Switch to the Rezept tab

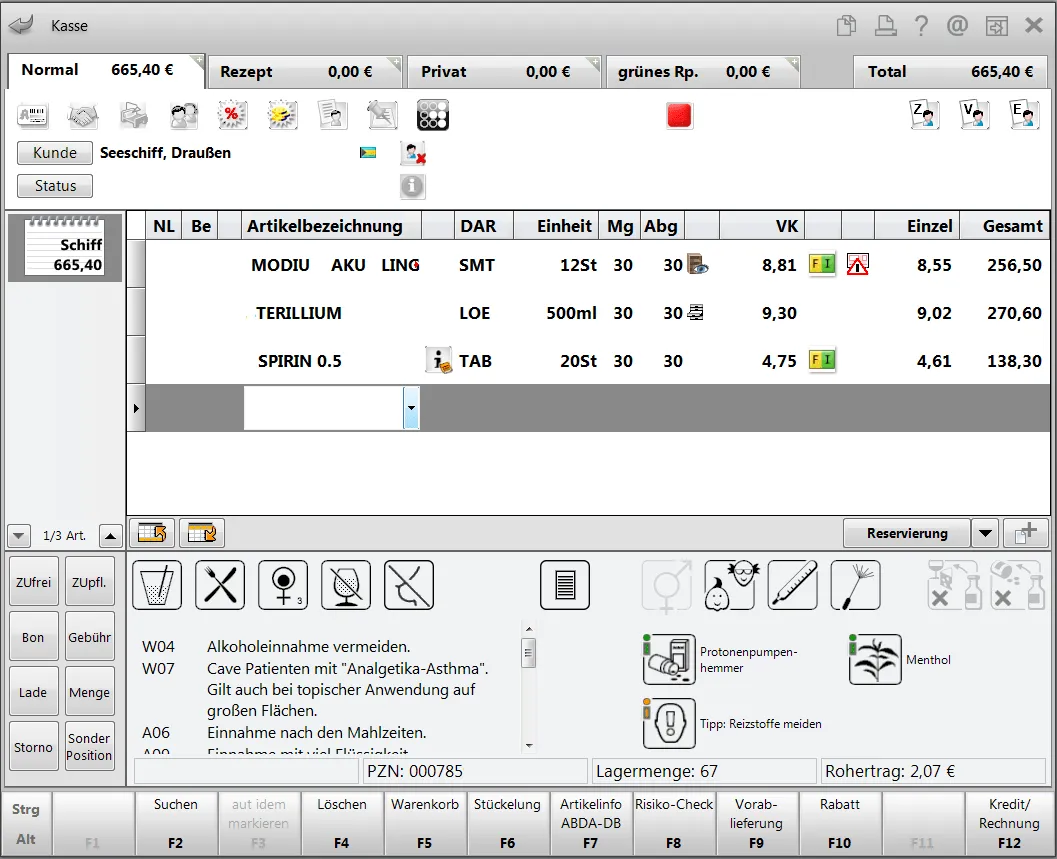[304, 71]
